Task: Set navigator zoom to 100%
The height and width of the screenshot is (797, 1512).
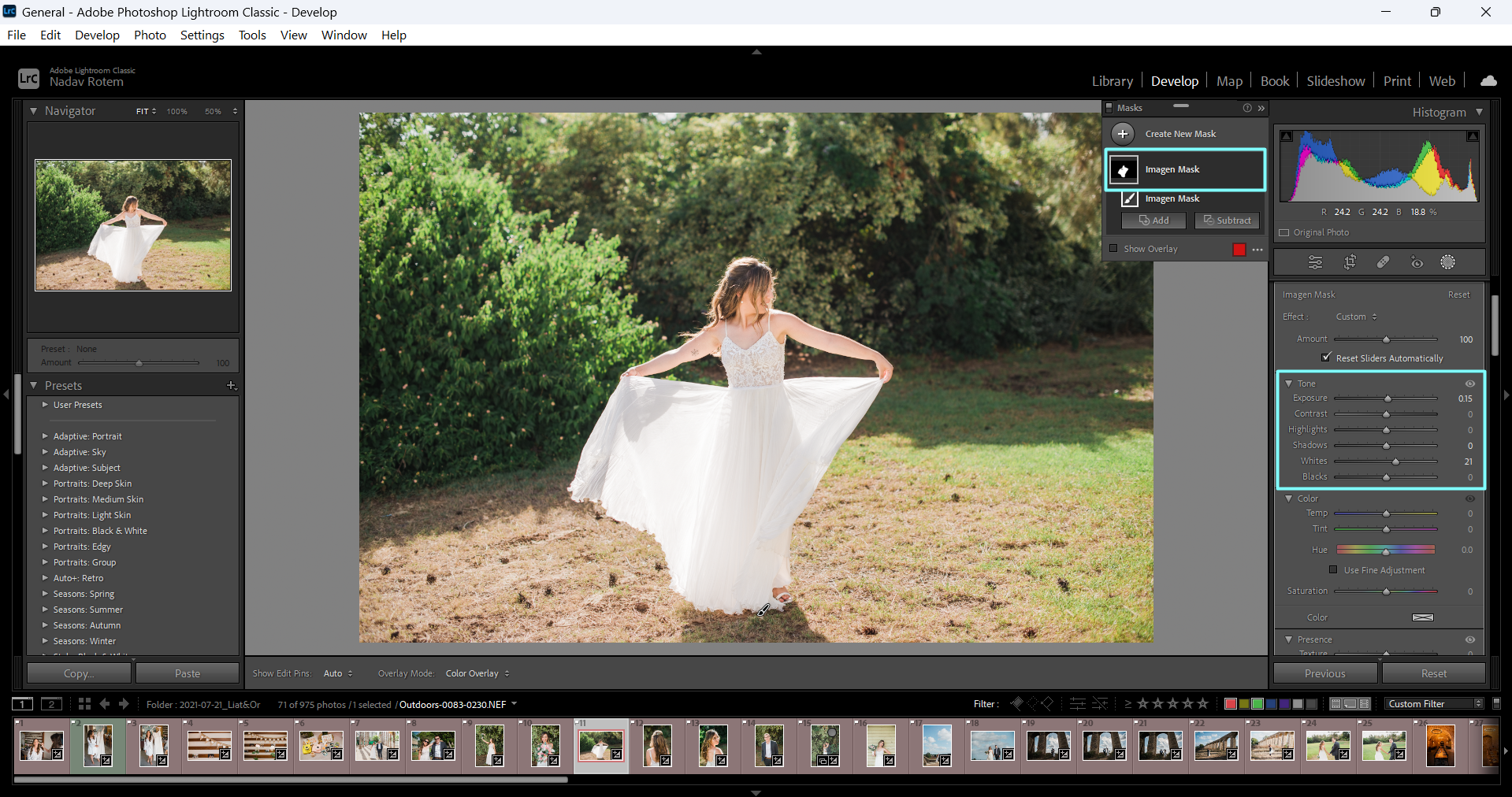Action: tap(176, 111)
